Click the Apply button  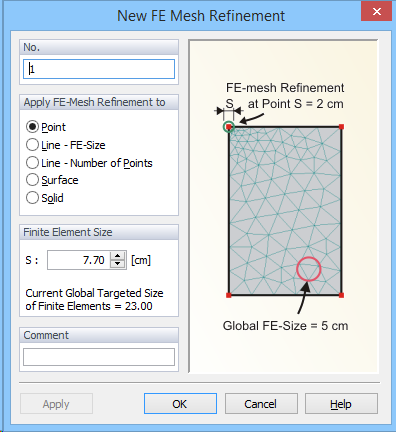click(56, 404)
